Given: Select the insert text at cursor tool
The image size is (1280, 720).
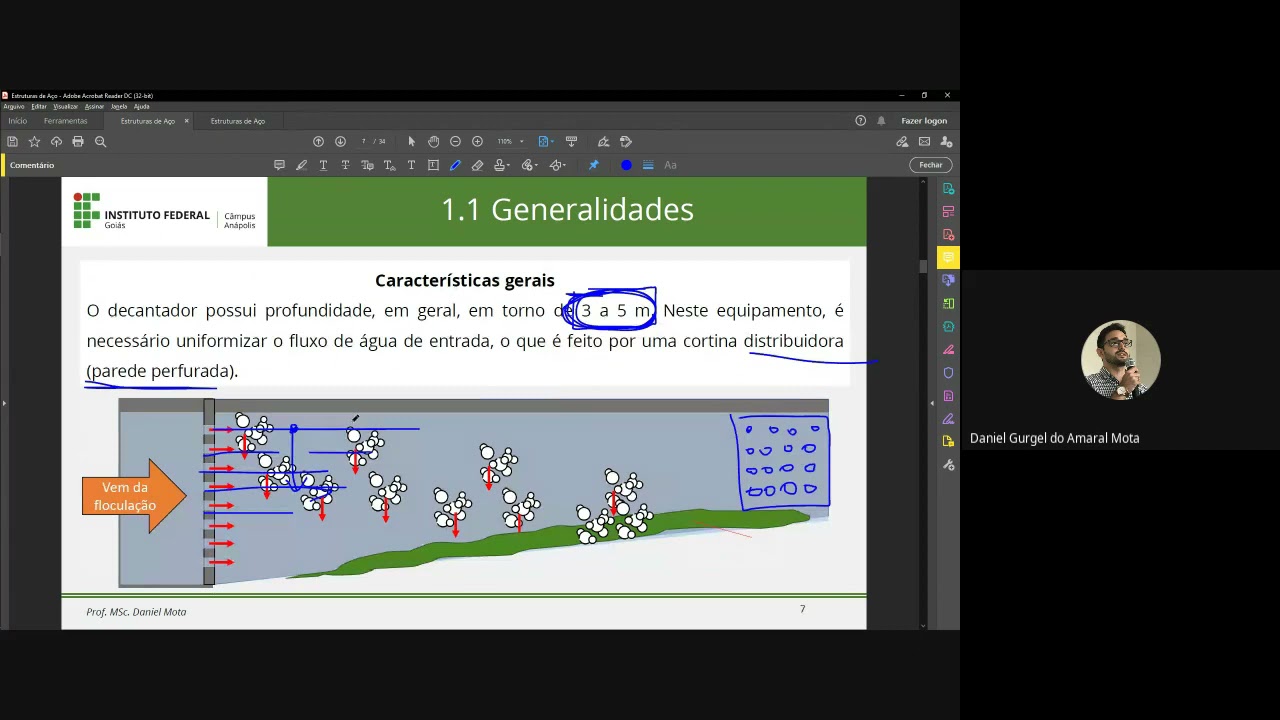Looking at the screenshot, I should coord(389,165).
